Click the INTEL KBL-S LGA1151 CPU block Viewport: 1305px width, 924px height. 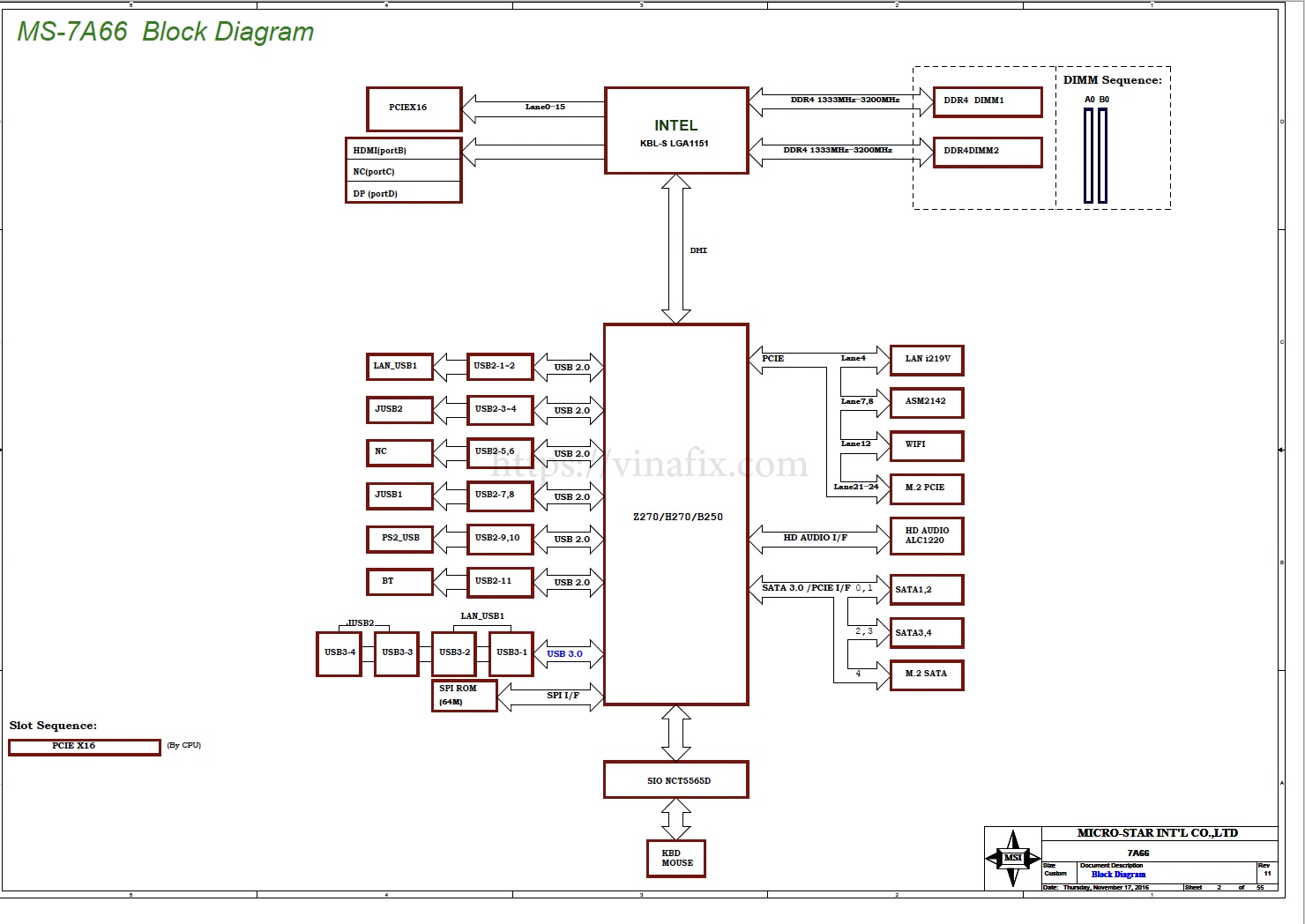point(676,130)
